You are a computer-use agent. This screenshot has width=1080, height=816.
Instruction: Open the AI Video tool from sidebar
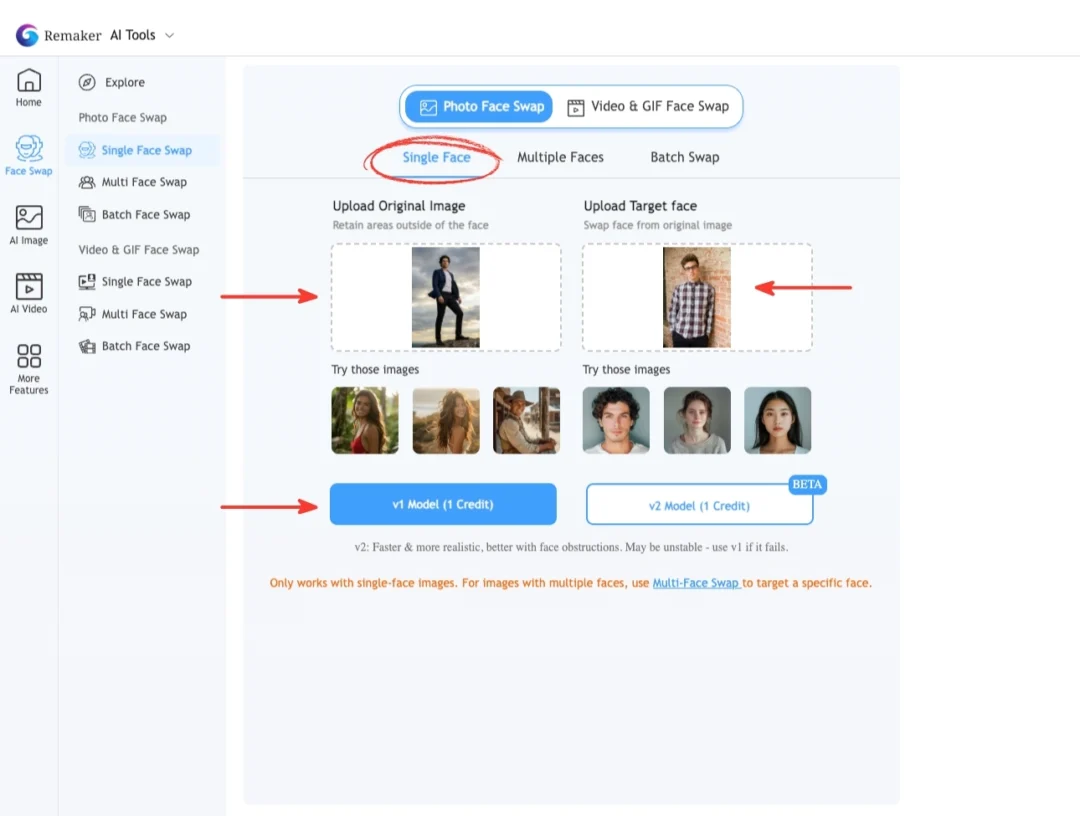pos(28,293)
